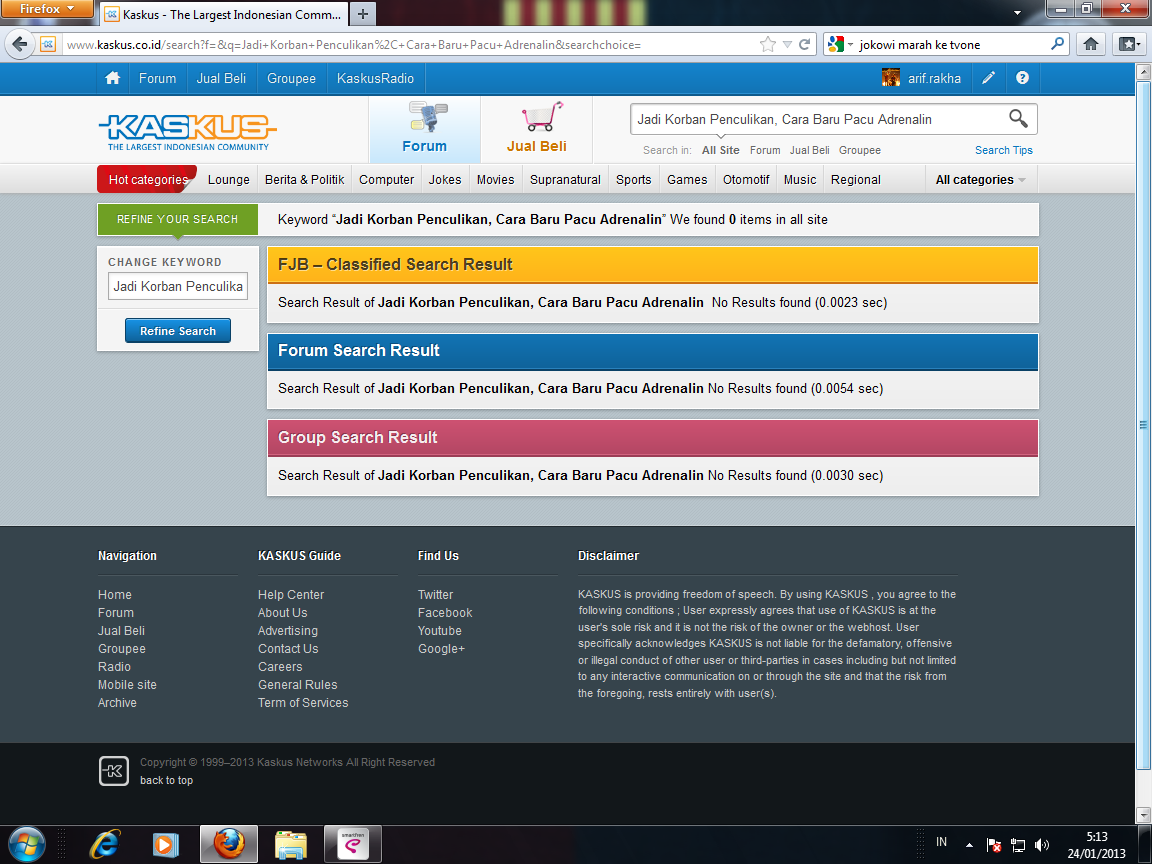This screenshot has height=864, width=1152.
Task: Reload the page with the refresh icon
Action: (x=804, y=45)
